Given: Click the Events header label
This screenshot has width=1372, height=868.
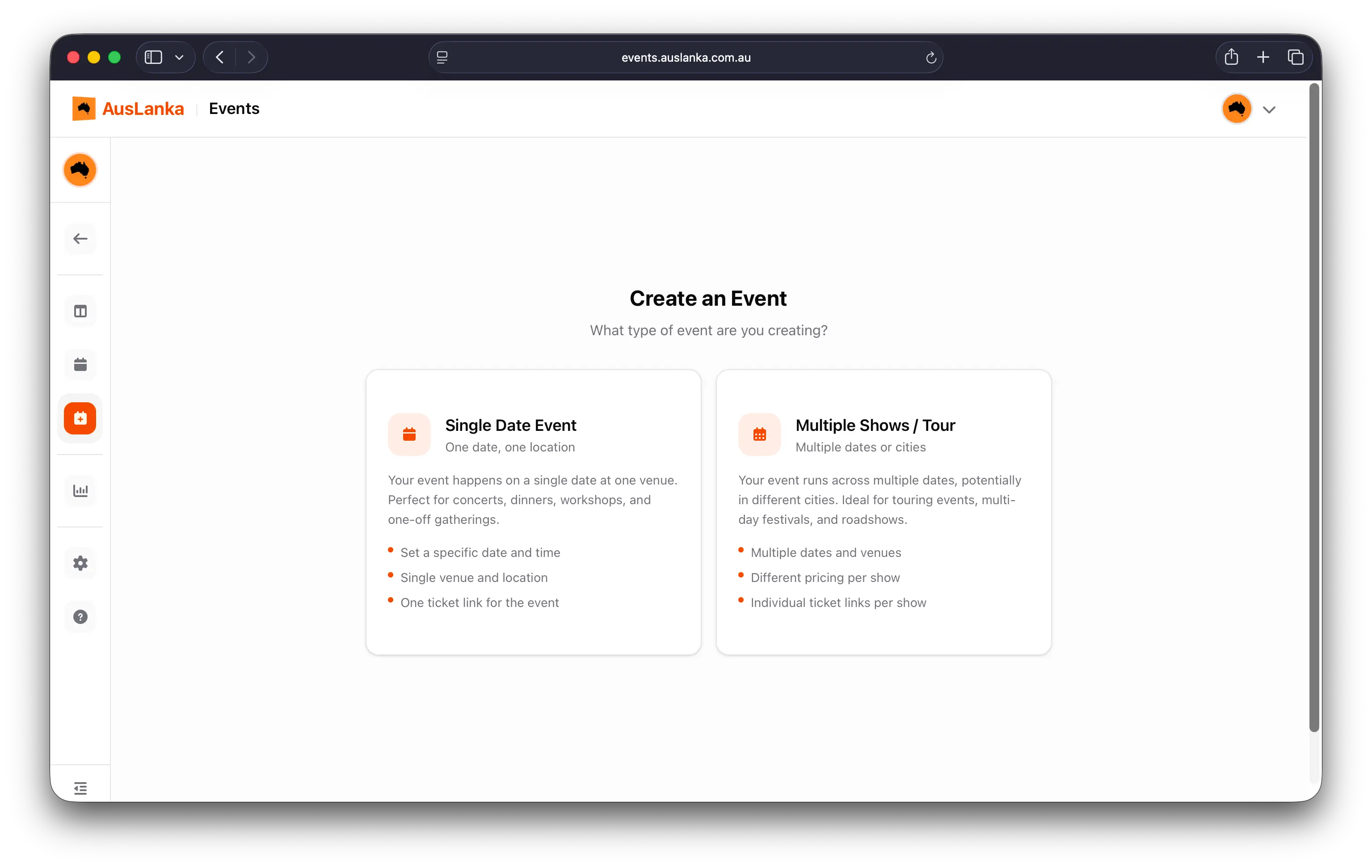Looking at the screenshot, I should 234,108.
